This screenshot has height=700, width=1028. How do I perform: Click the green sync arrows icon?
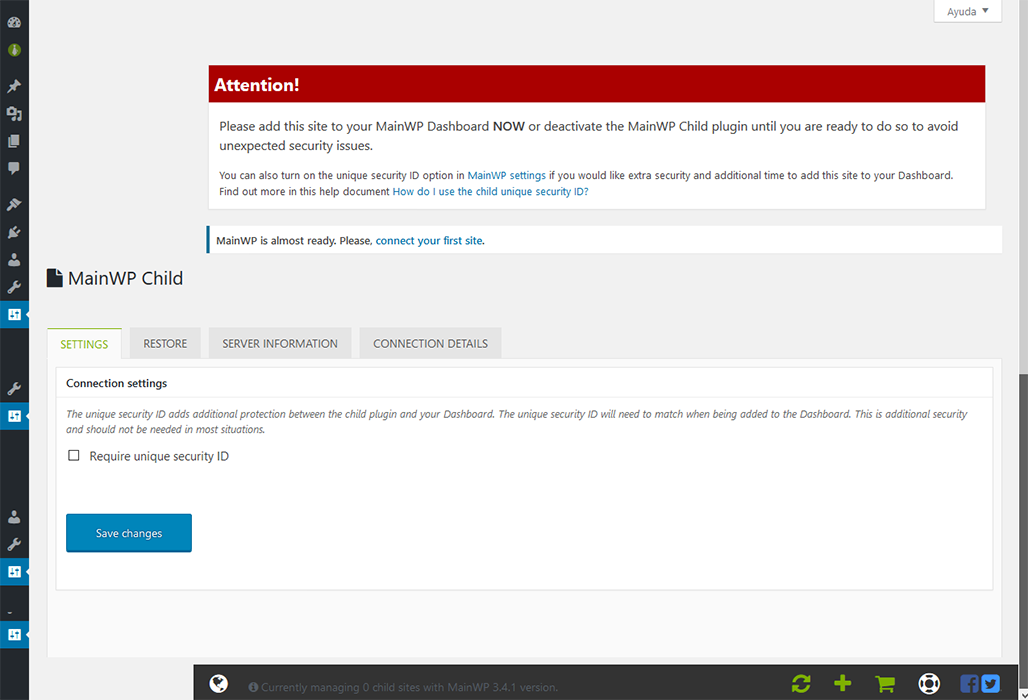pos(801,684)
